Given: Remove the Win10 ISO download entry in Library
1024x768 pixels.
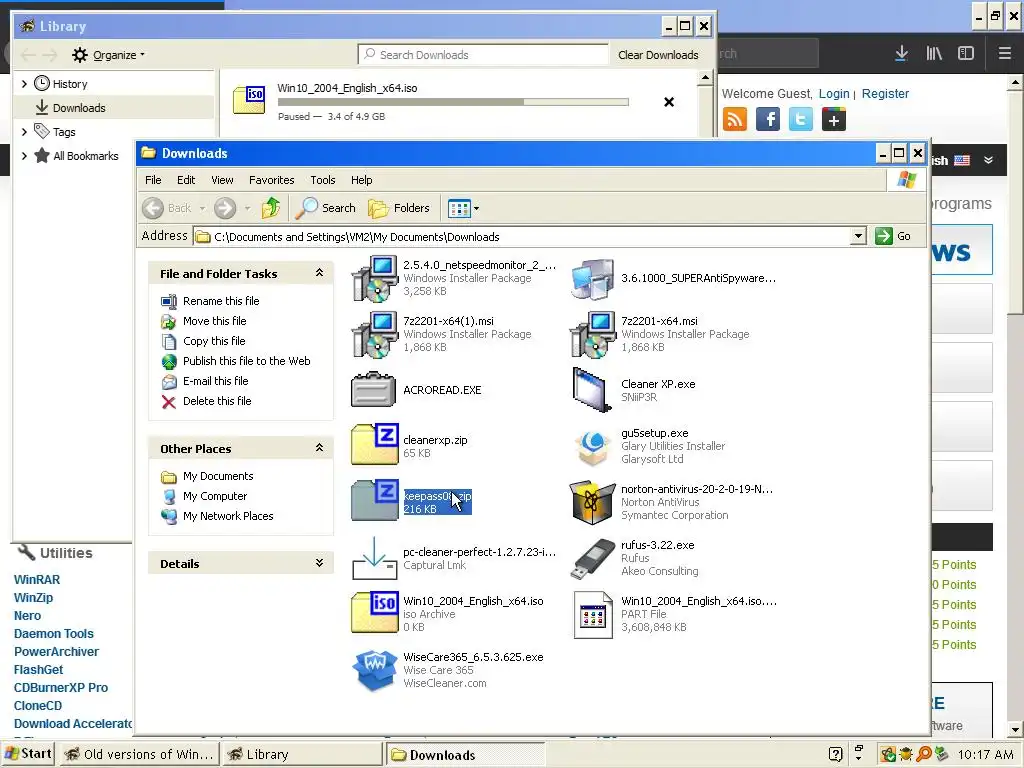Looking at the screenshot, I should [x=669, y=102].
